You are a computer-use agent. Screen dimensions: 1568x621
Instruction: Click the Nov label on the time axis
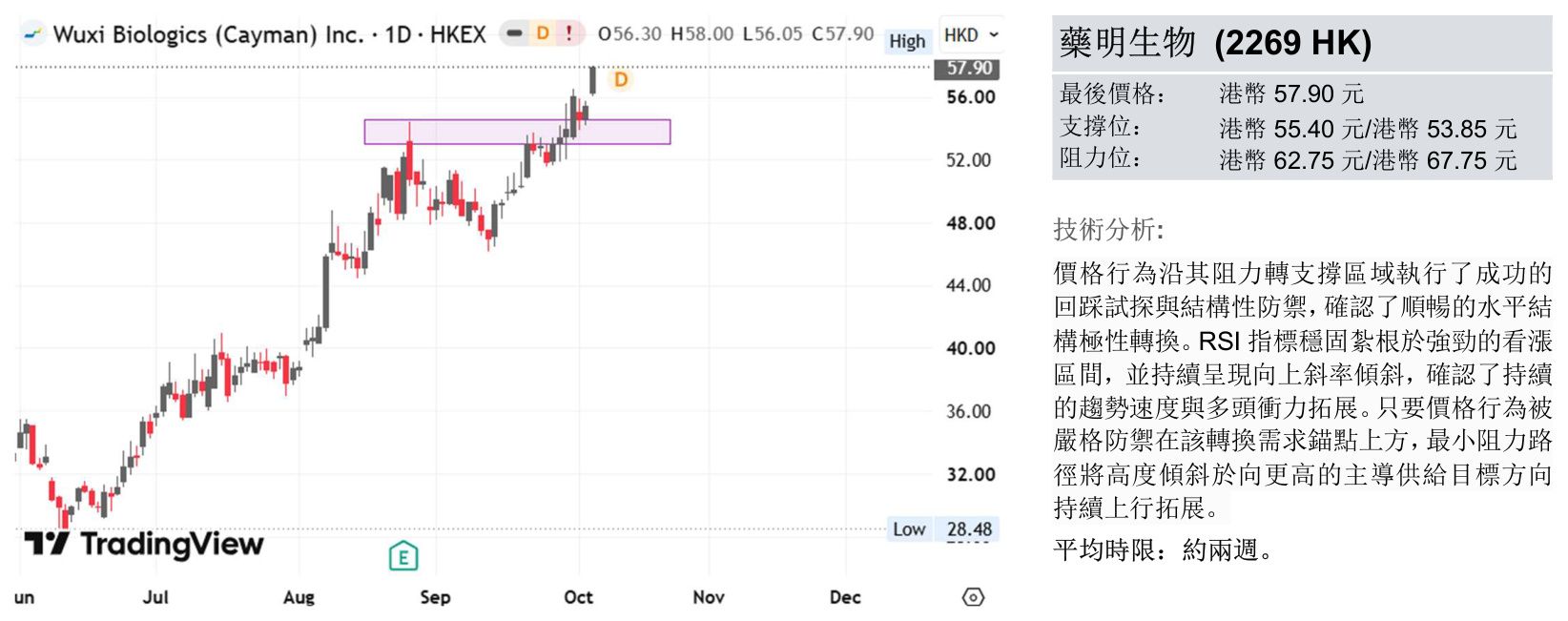(709, 597)
